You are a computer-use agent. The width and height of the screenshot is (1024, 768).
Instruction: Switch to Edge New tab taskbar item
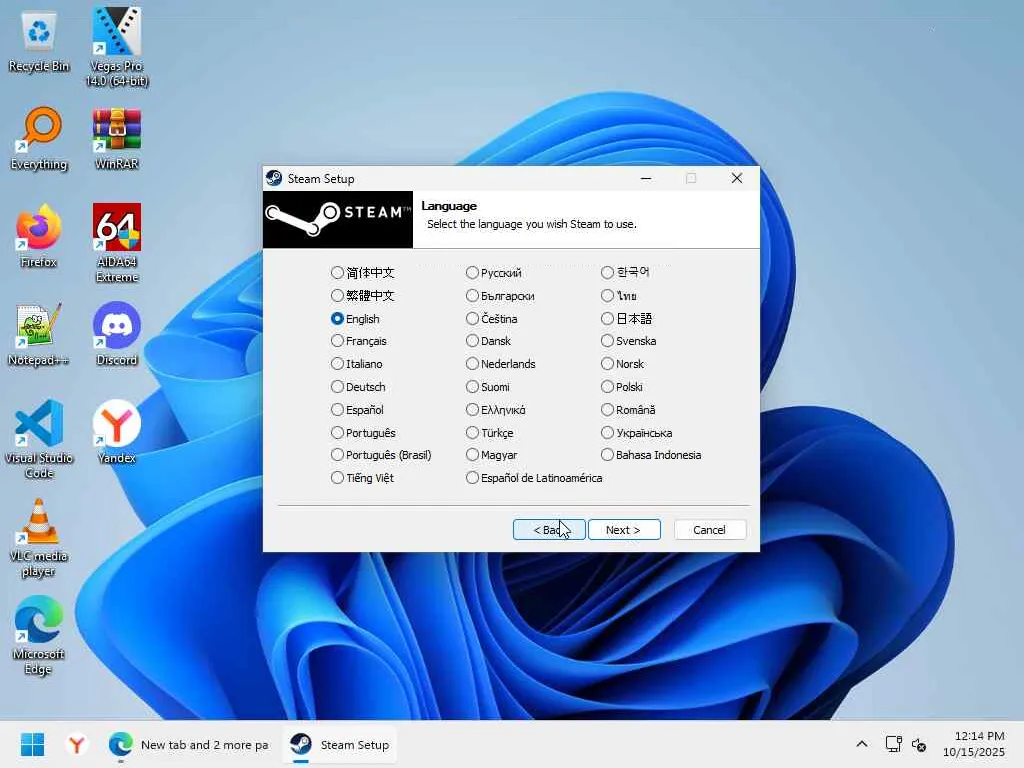(x=189, y=744)
